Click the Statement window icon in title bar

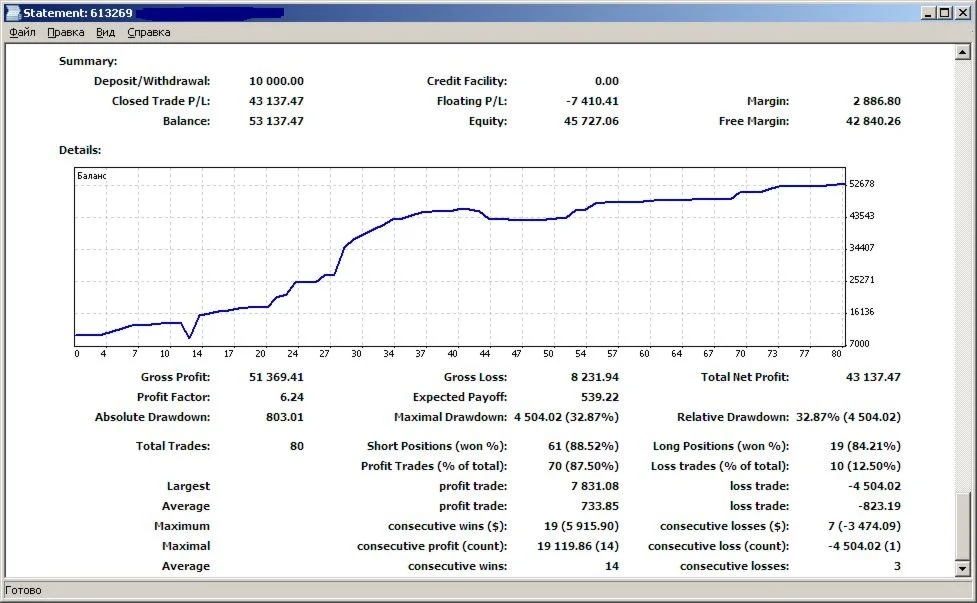pyautogui.click(x=12, y=12)
